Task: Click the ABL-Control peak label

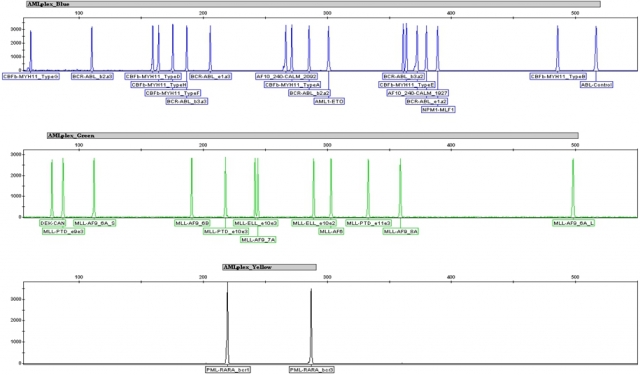Action: pos(597,85)
